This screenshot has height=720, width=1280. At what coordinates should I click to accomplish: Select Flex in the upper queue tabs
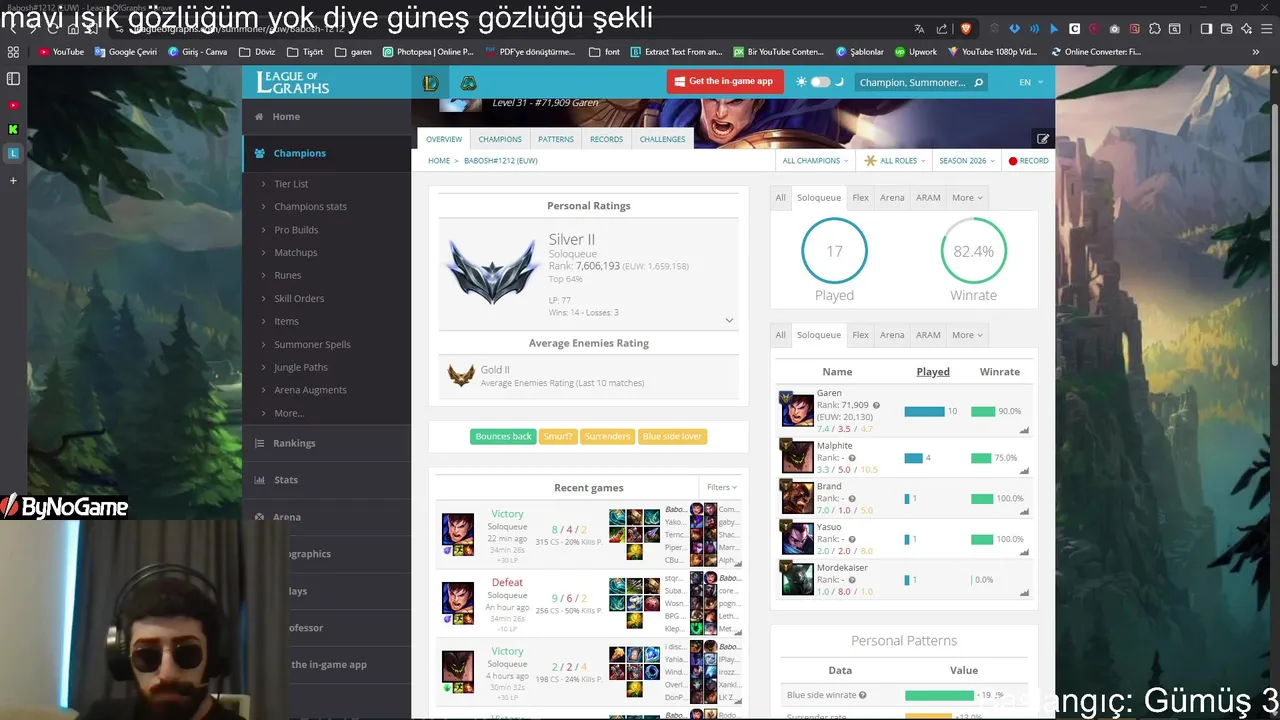860,198
